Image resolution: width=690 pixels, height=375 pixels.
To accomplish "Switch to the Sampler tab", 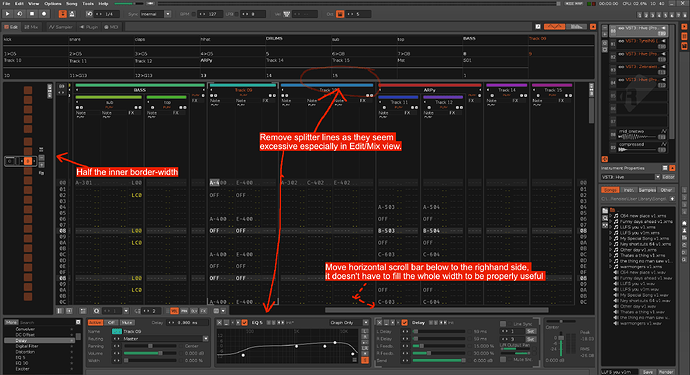I will 61,27.
